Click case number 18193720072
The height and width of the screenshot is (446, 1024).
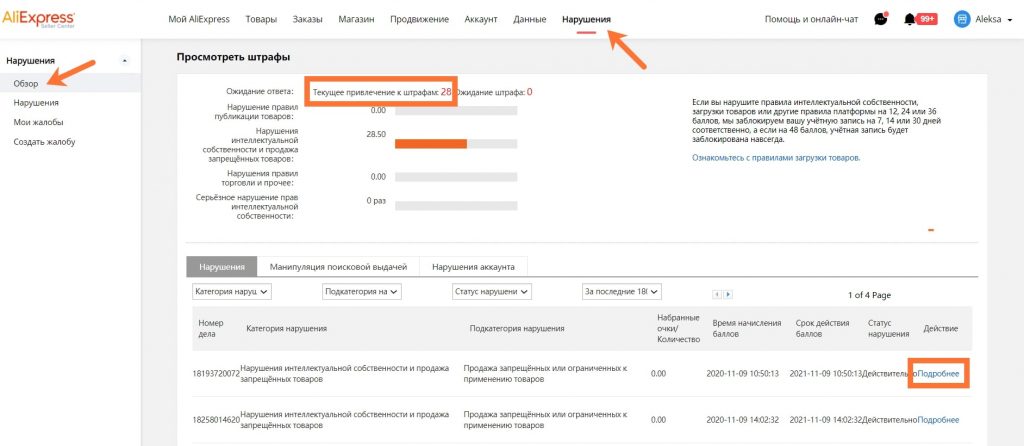pyautogui.click(x=216, y=374)
